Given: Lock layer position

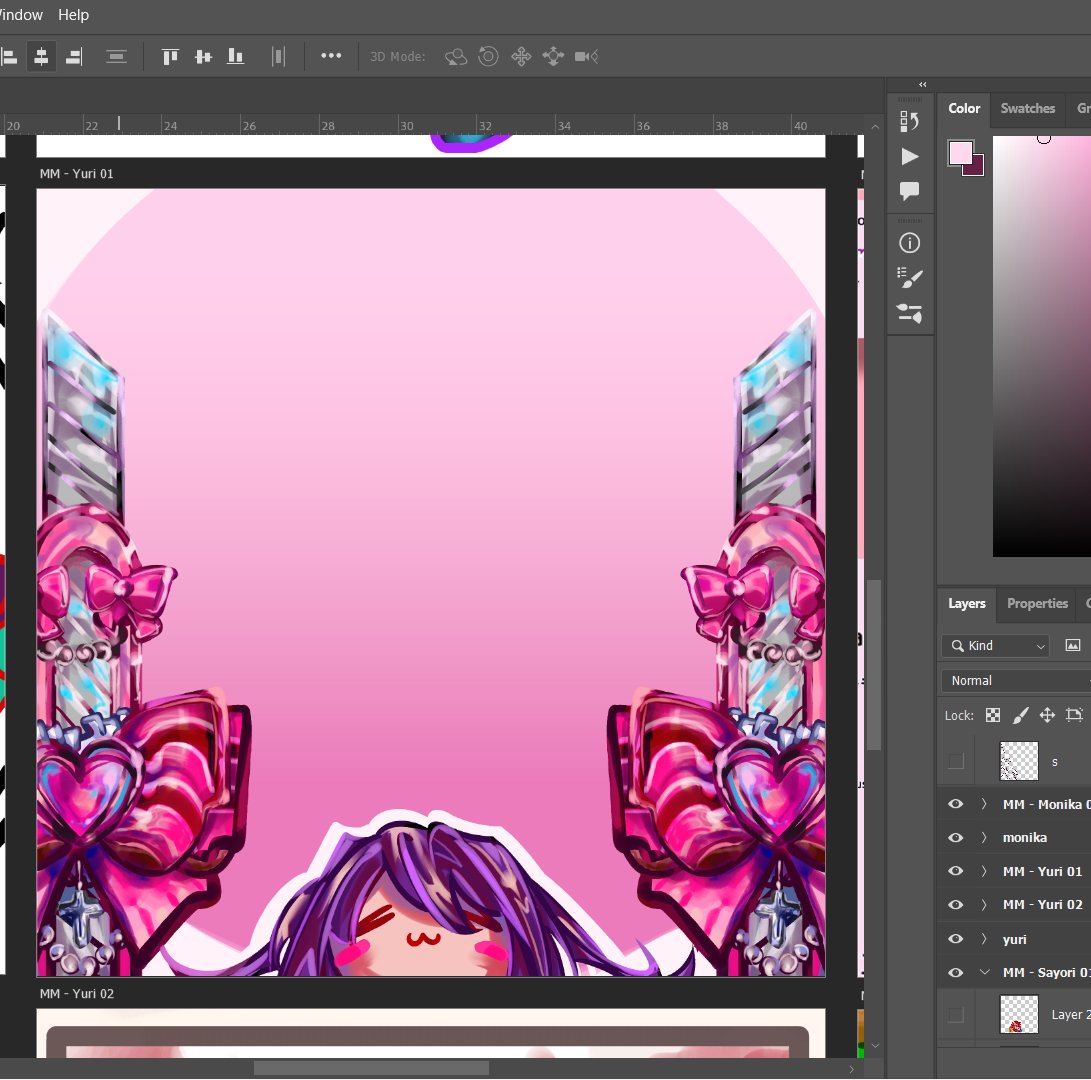Looking at the screenshot, I should click(1046, 715).
